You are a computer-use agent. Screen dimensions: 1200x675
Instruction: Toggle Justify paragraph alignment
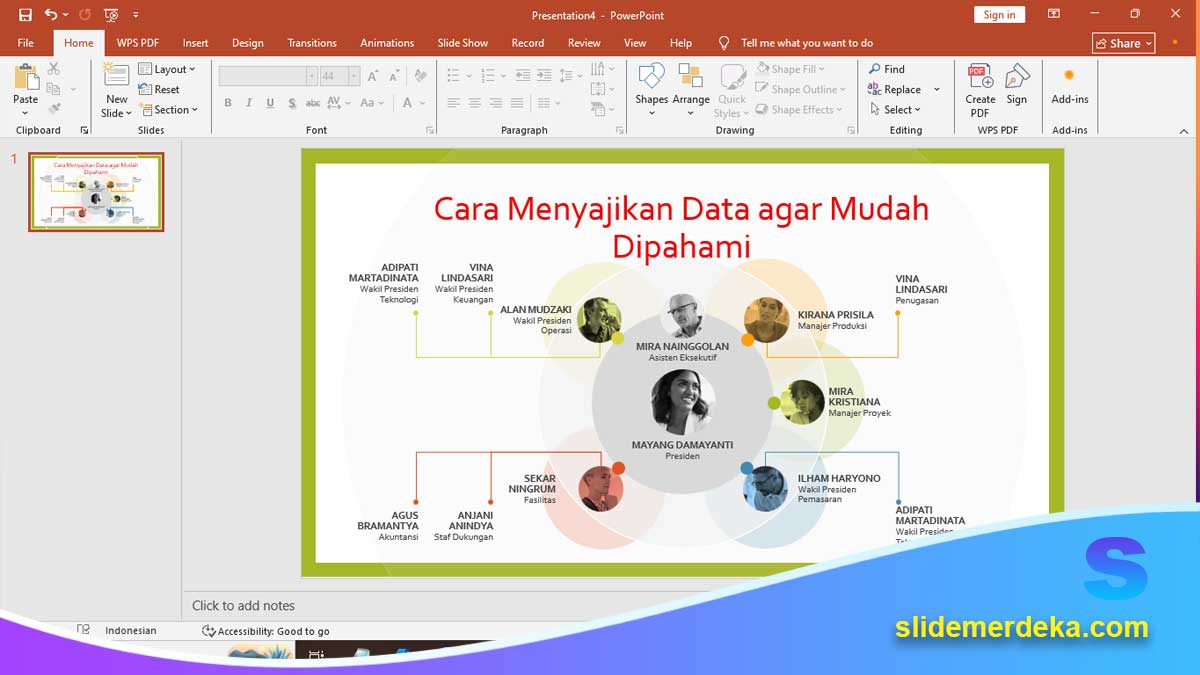pos(517,103)
